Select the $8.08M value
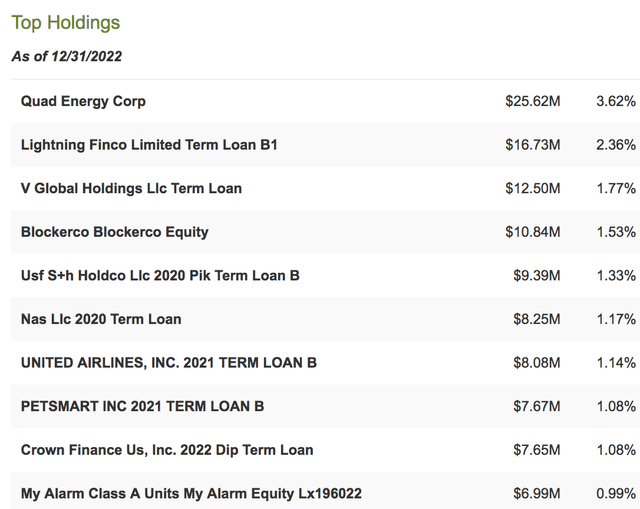Screen dimensions: 640x509 (x=537, y=363)
